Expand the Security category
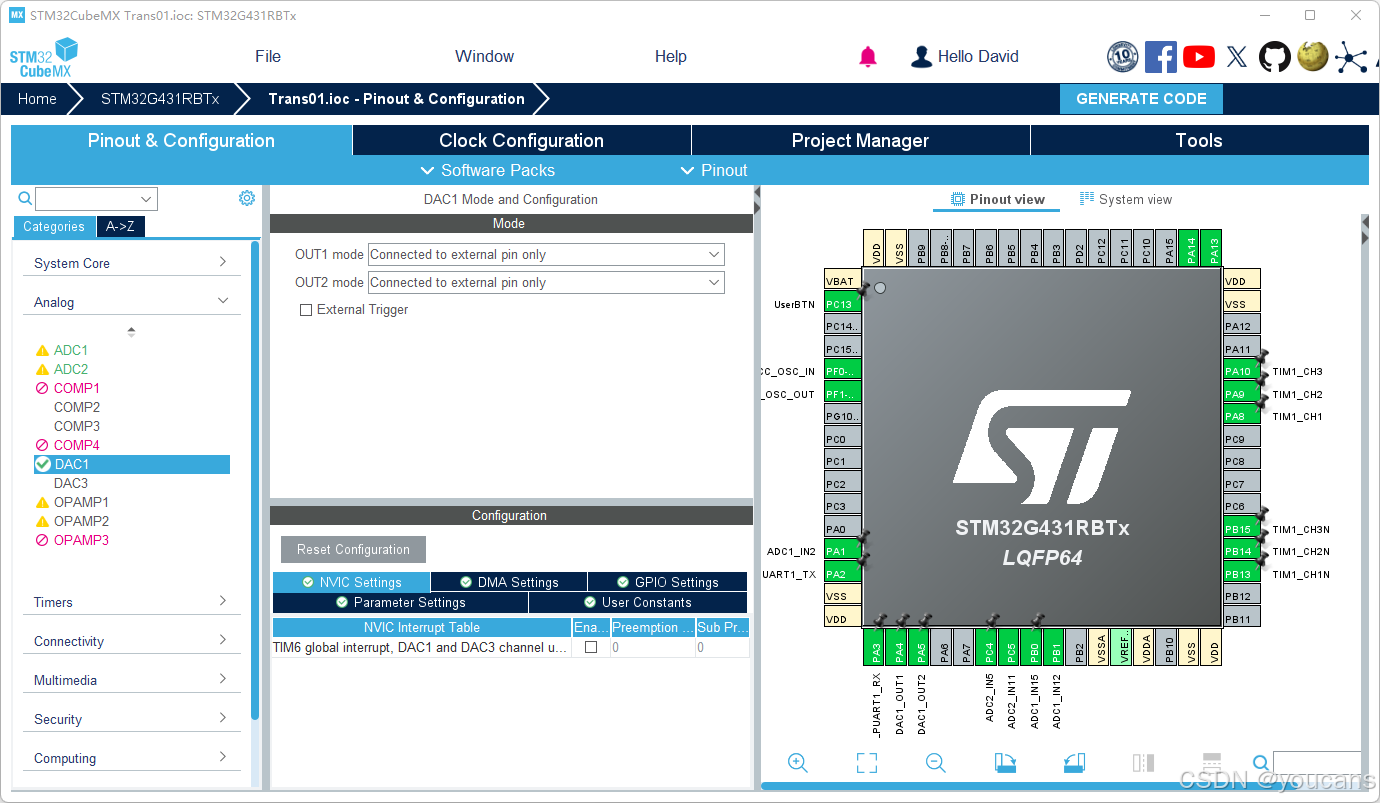 pyautogui.click(x=131, y=719)
